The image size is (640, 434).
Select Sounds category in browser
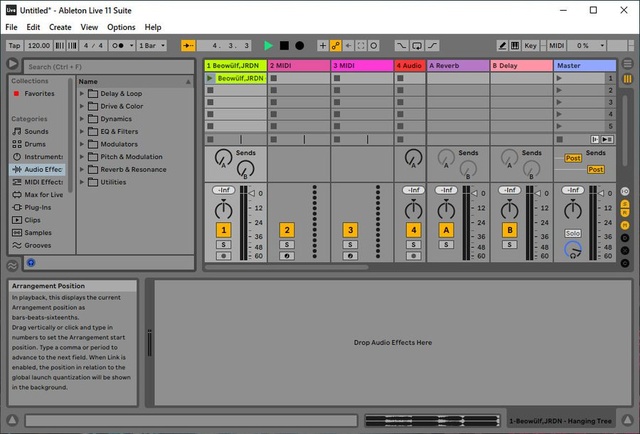point(36,131)
